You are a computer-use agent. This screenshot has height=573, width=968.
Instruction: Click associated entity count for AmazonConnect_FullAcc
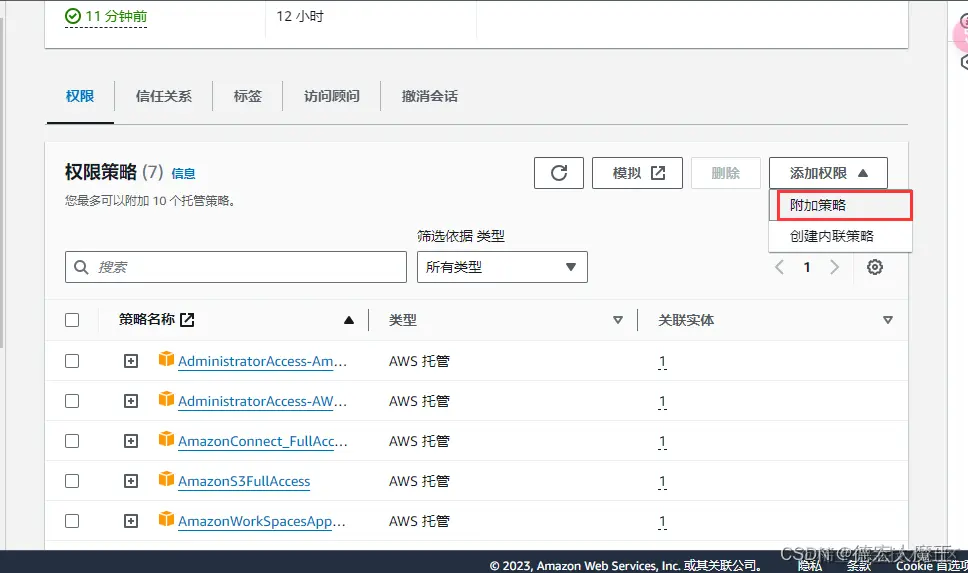(662, 441)
